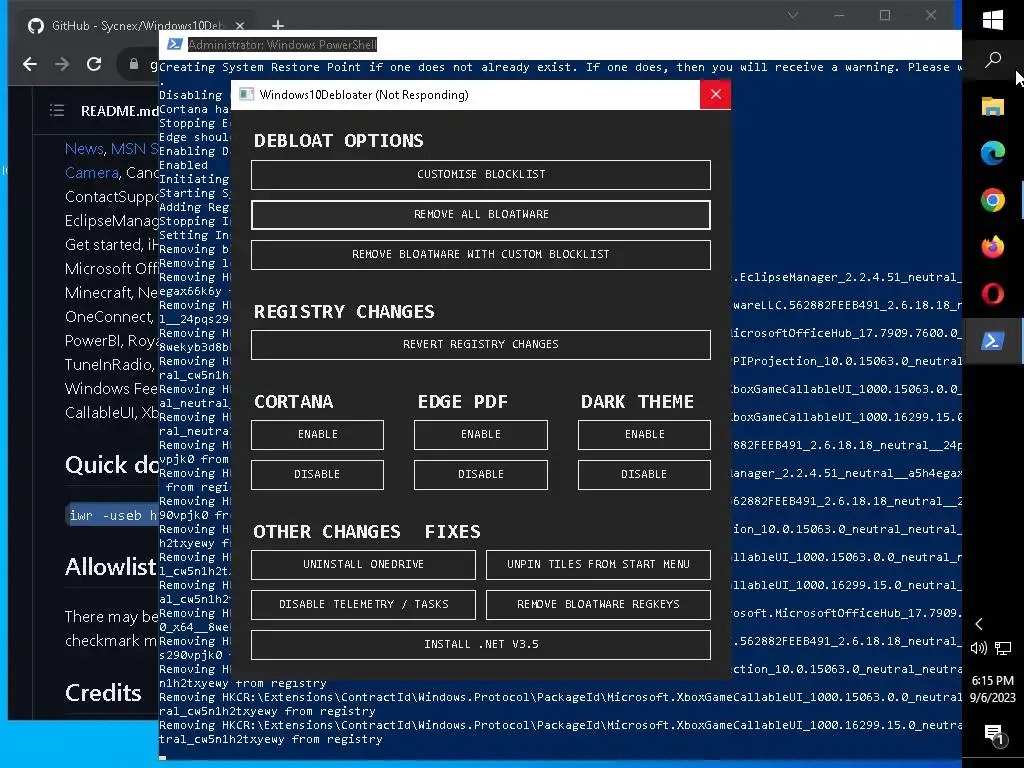This screenshot has width=1024, height=768.
Task: Click the iwr -useb code snippet
Action: click(114, 515)
